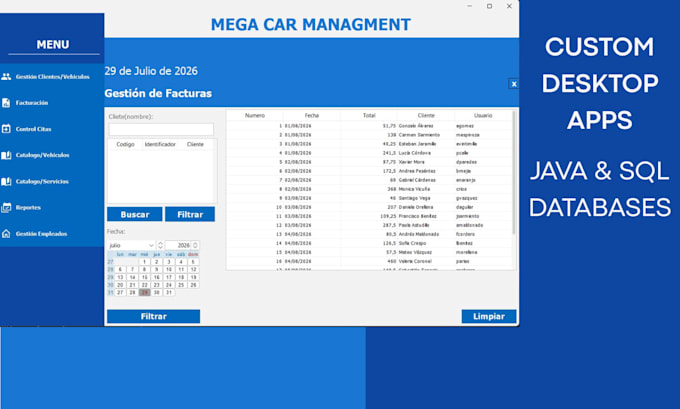Select the invoice row for Gabriel Cárdenas

click(x=369, y=180)
